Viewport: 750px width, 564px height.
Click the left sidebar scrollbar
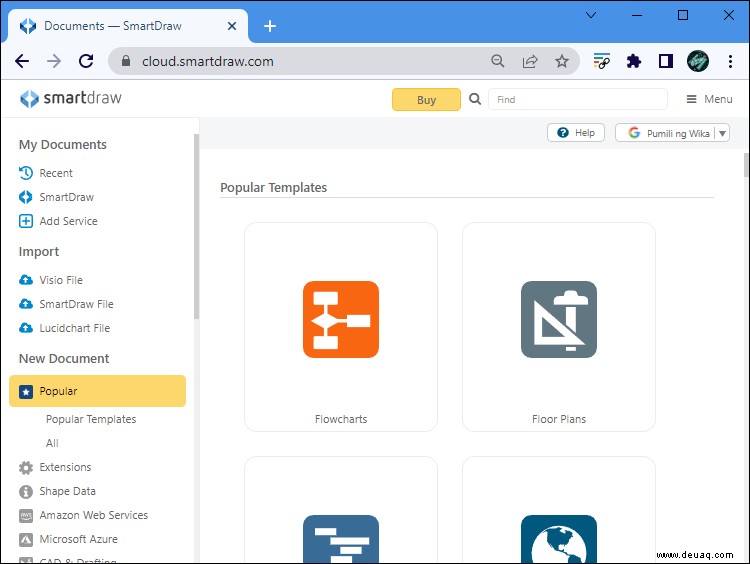pos(196,226)
